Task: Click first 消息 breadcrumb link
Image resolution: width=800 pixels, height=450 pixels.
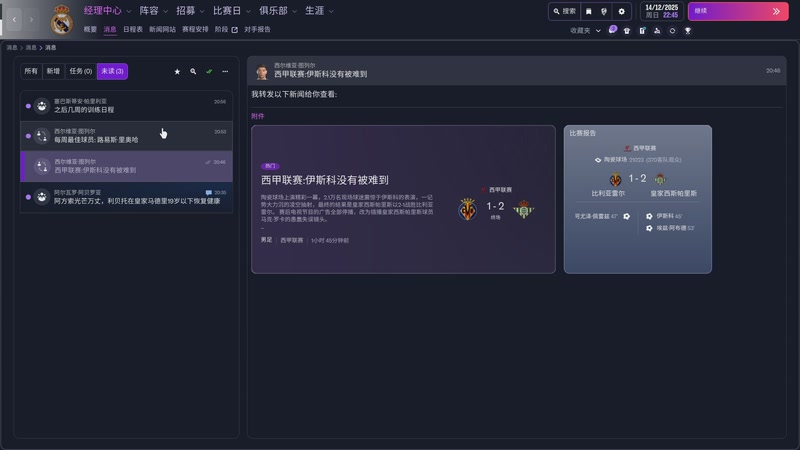Action: [x=12, y=47]
